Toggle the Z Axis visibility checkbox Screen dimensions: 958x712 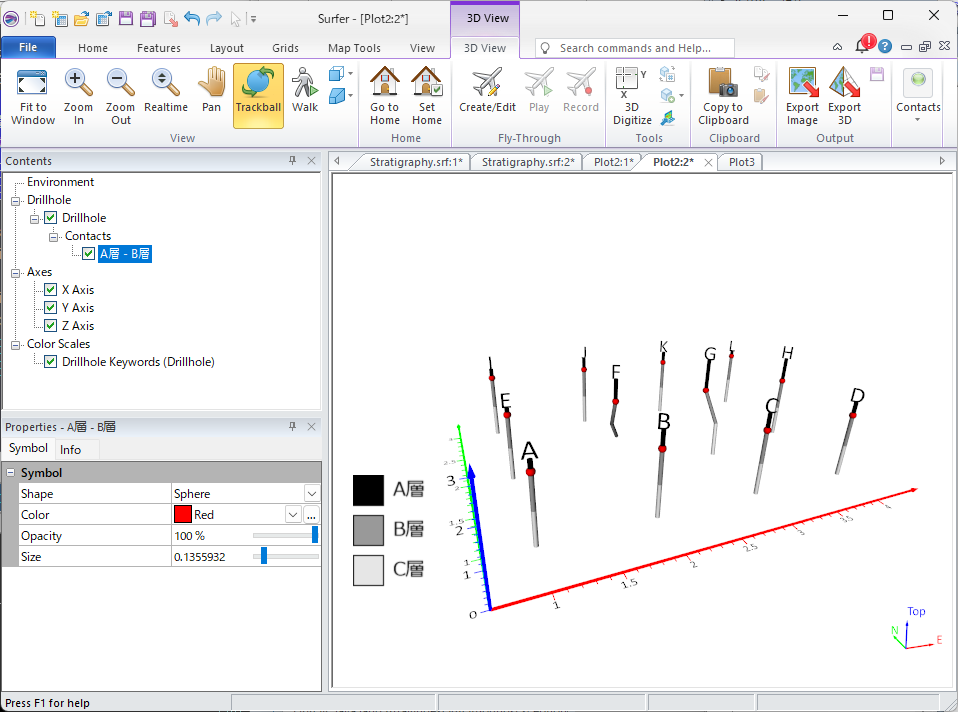[x=51, y=326]
